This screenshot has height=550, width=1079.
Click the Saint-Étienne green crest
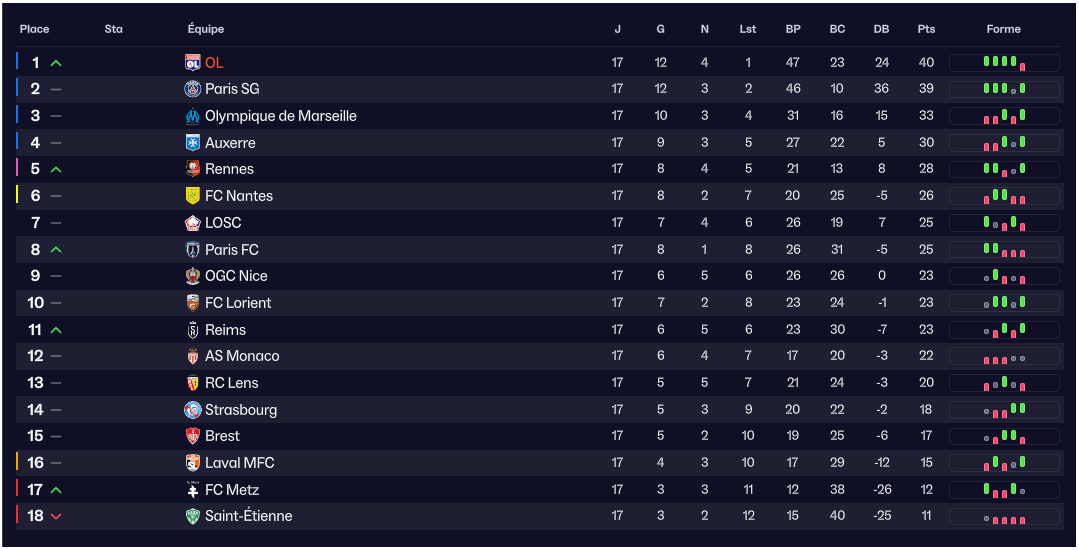pos(193,516)
